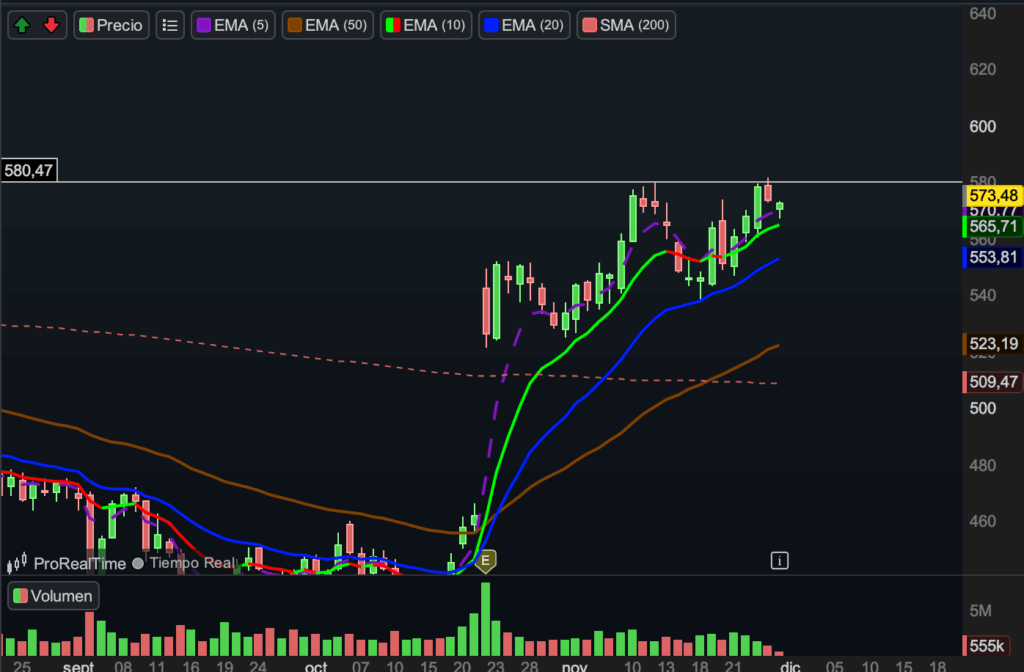Open the Volumen panel settings
Viewport: 1024px width, 672px height.
(54, 597)
